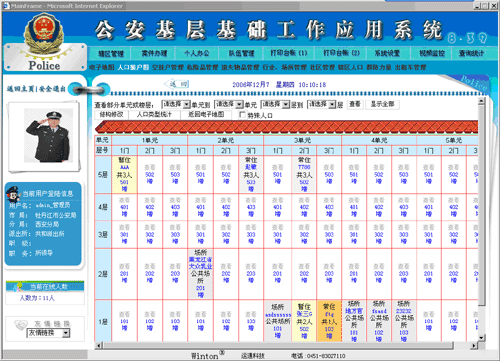Click the orange highlighted 常住 cell room 103
The image size is (500, 361).
329,321
